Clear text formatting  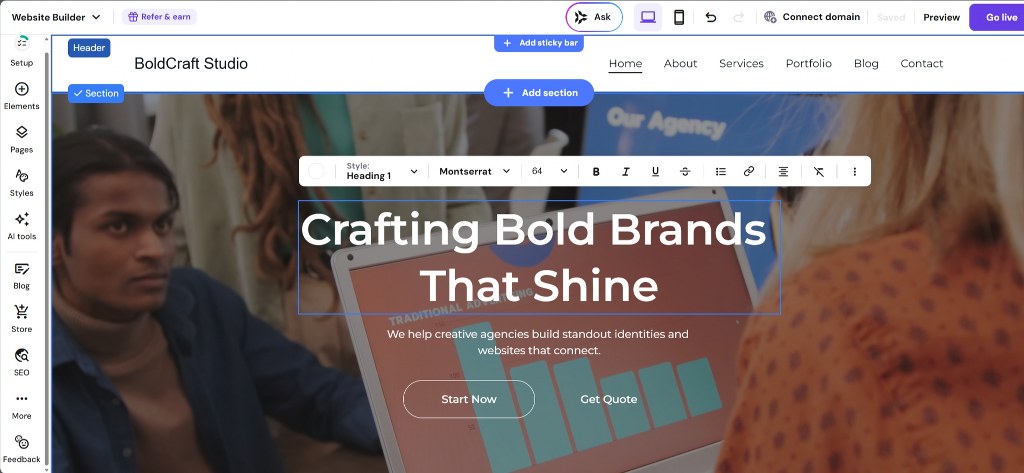click(819, 171)
